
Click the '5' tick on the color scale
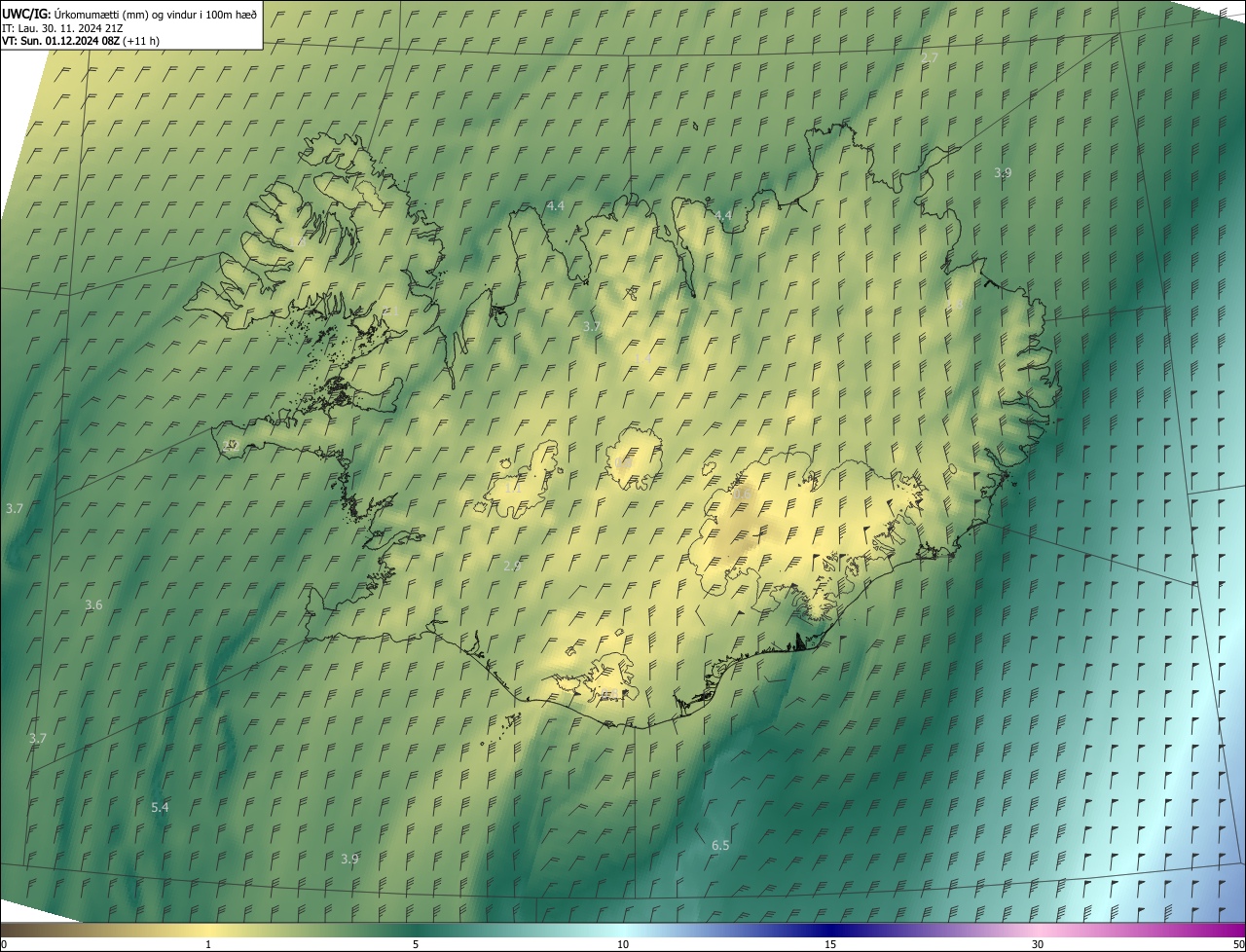416,944
